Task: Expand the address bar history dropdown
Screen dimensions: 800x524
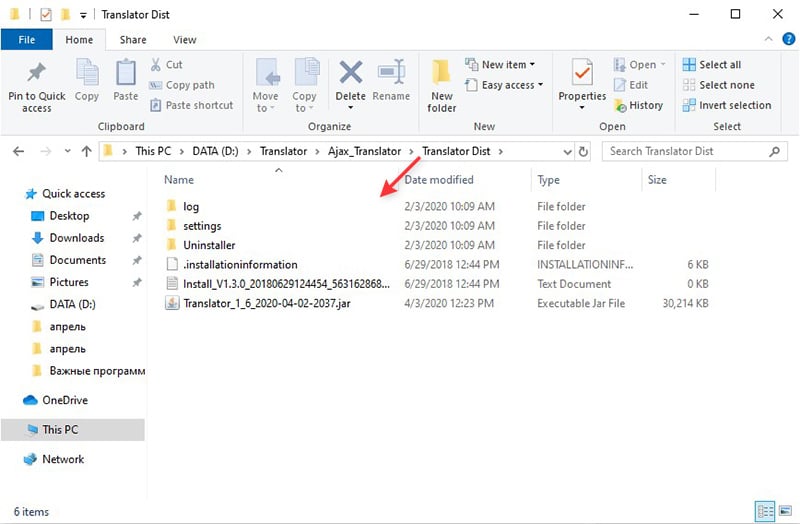Action: pyautogui.click(x=567, y=152)
